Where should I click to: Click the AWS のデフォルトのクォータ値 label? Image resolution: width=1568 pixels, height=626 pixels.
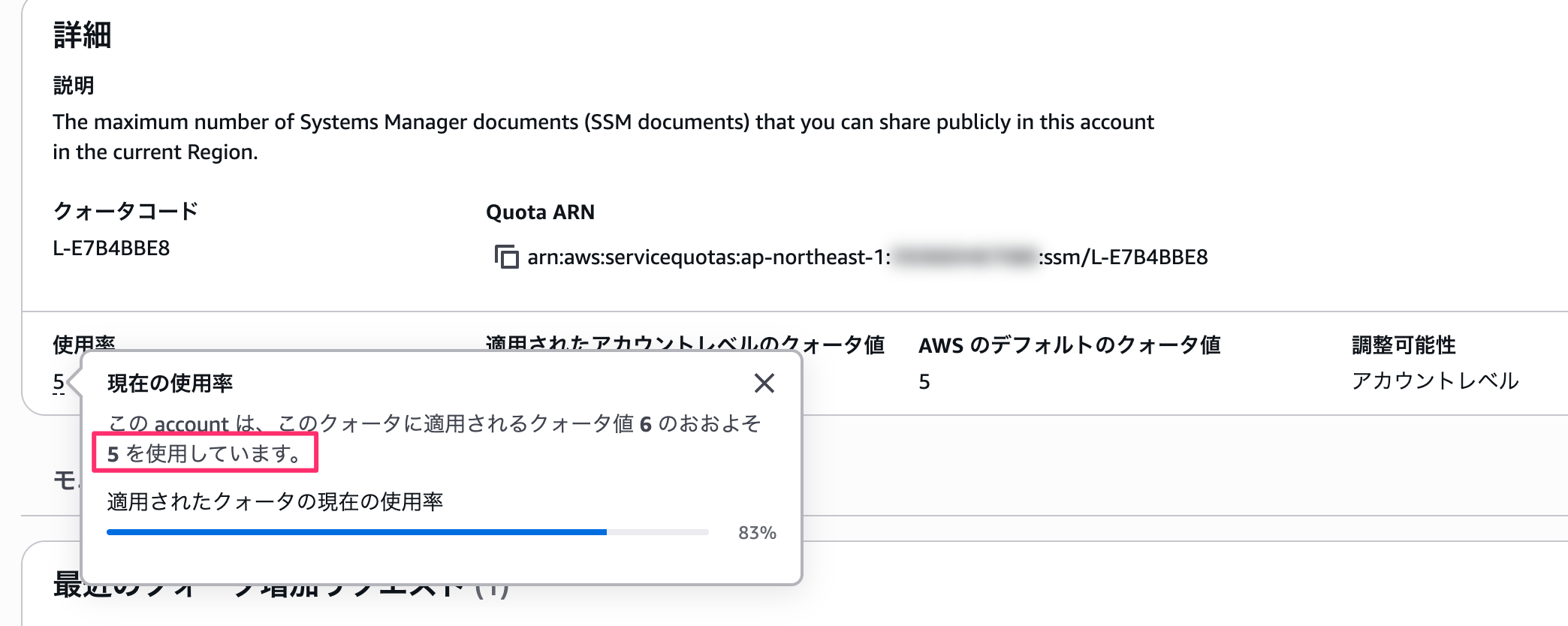click(x=1069, y=345)
